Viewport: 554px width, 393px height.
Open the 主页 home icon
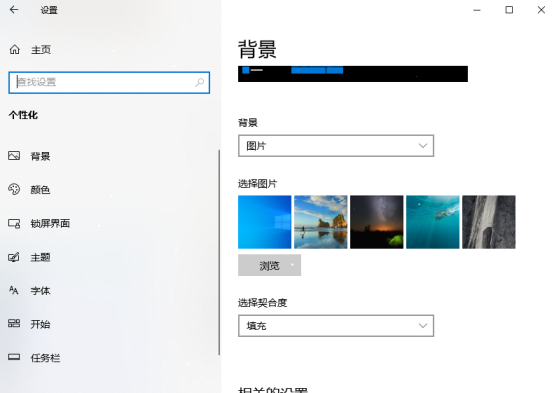pyautogui.click(x=14, y=49)
